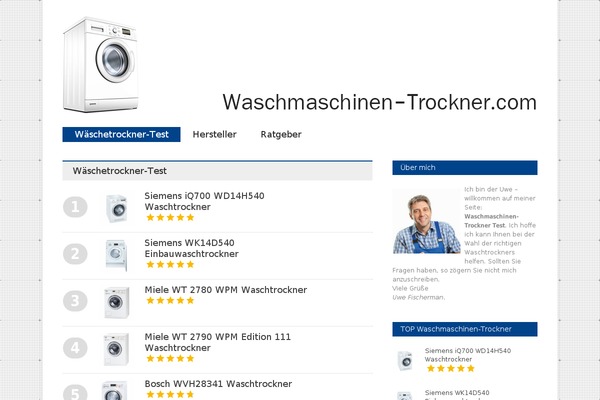The width and height of the screenshot is (600, 400).
Task: Open sidebar Siemens iQ700 WD14H540 Waschtrockner link
Action: click(x=468, y=355)
